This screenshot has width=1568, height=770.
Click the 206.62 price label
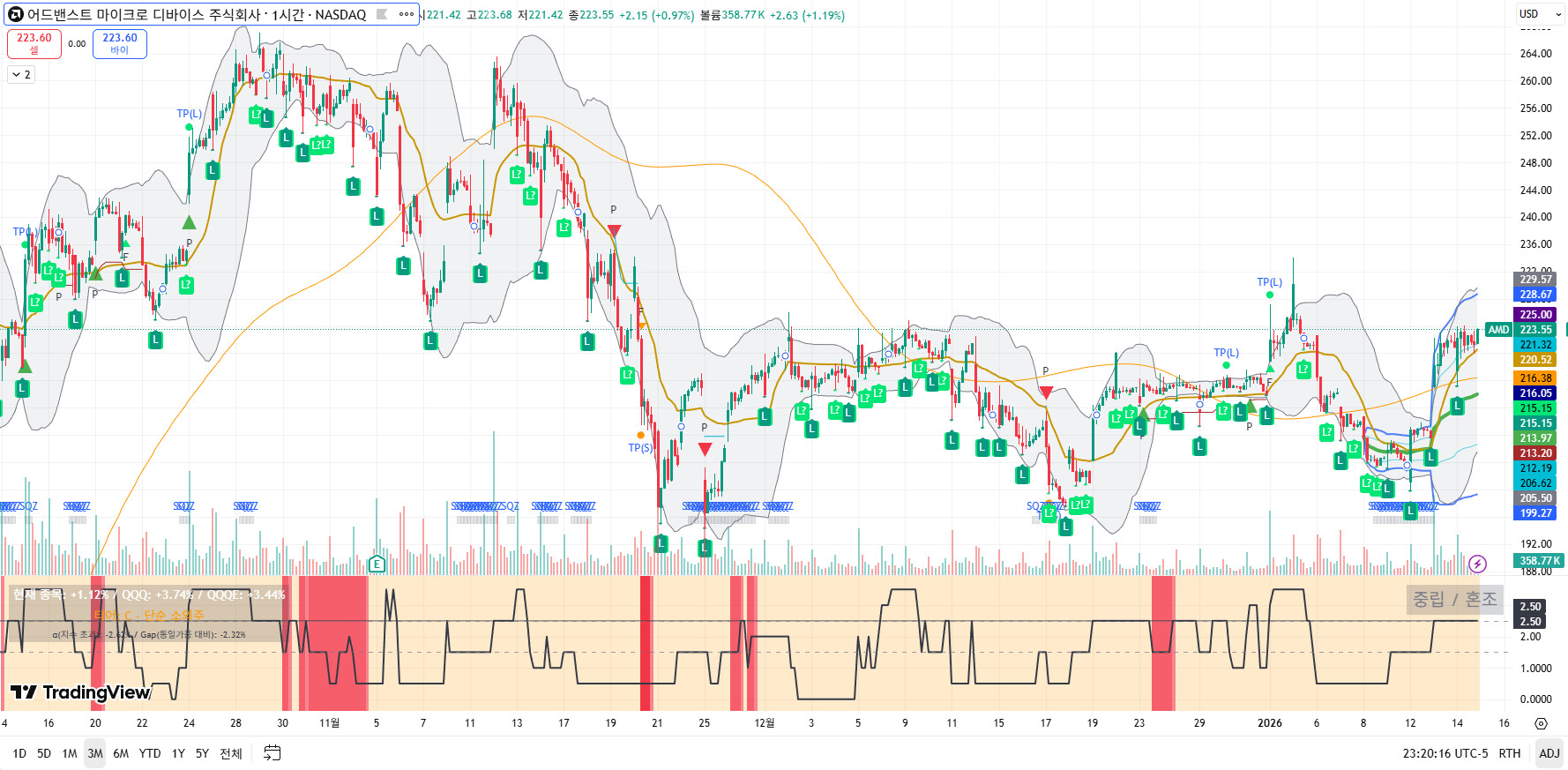(1535, 483)
